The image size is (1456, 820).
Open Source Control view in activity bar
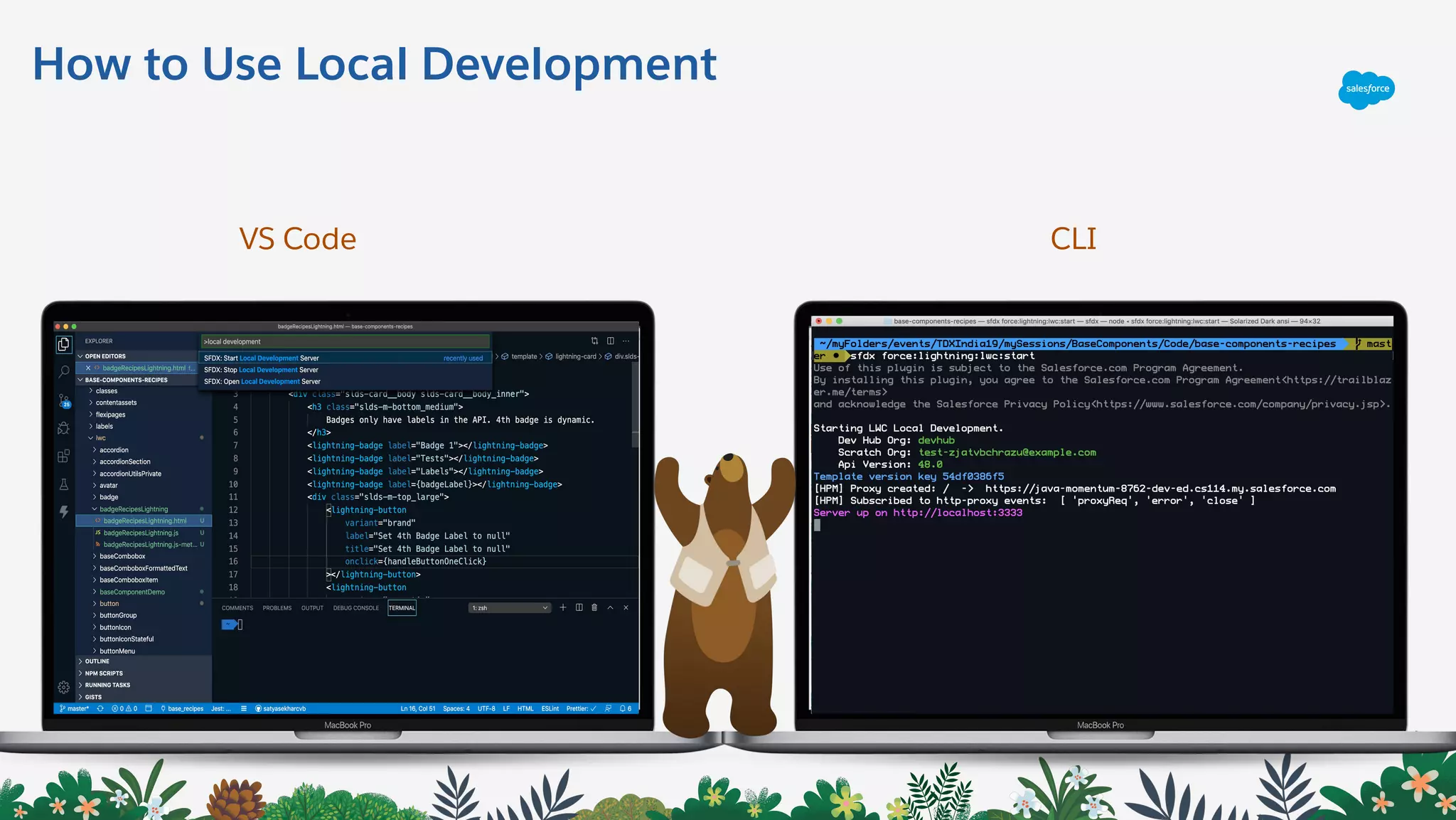64,400
